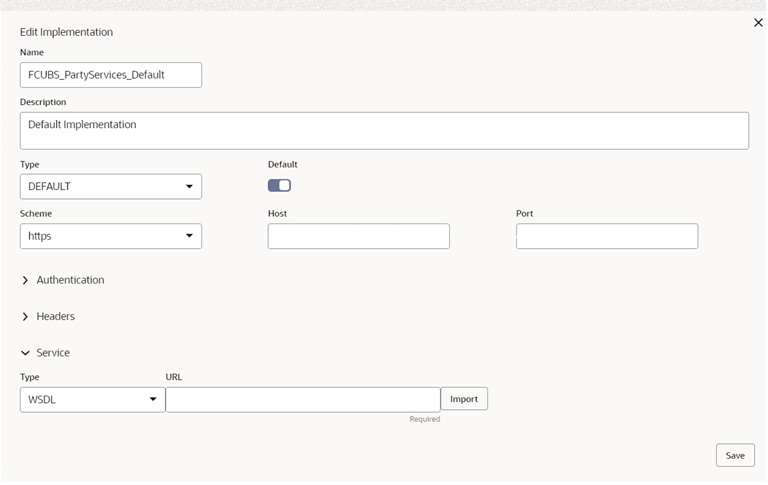Open the implementation Type dropdown showing DEFAULT

[x=111, y=186]
